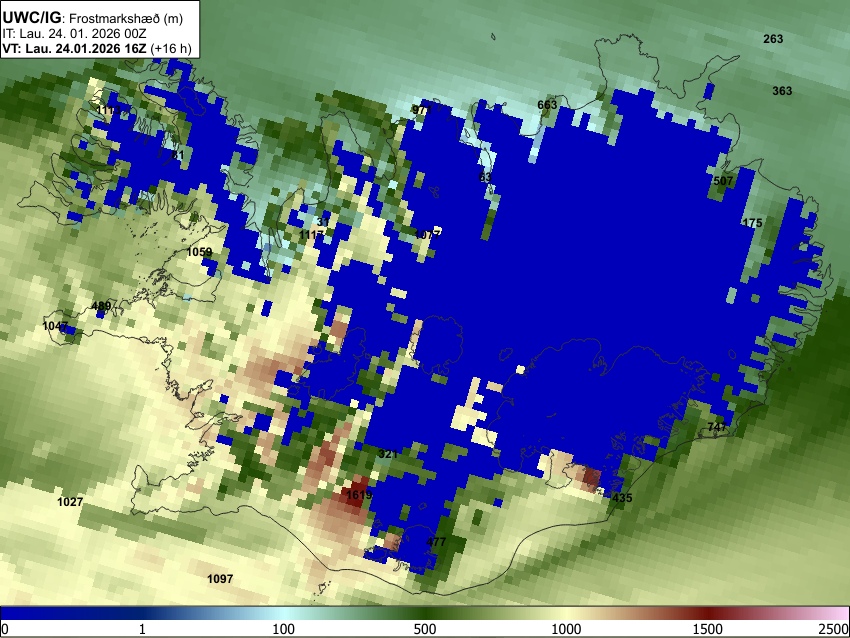
Task: Select the 363 value label
Action: (782, 91)
